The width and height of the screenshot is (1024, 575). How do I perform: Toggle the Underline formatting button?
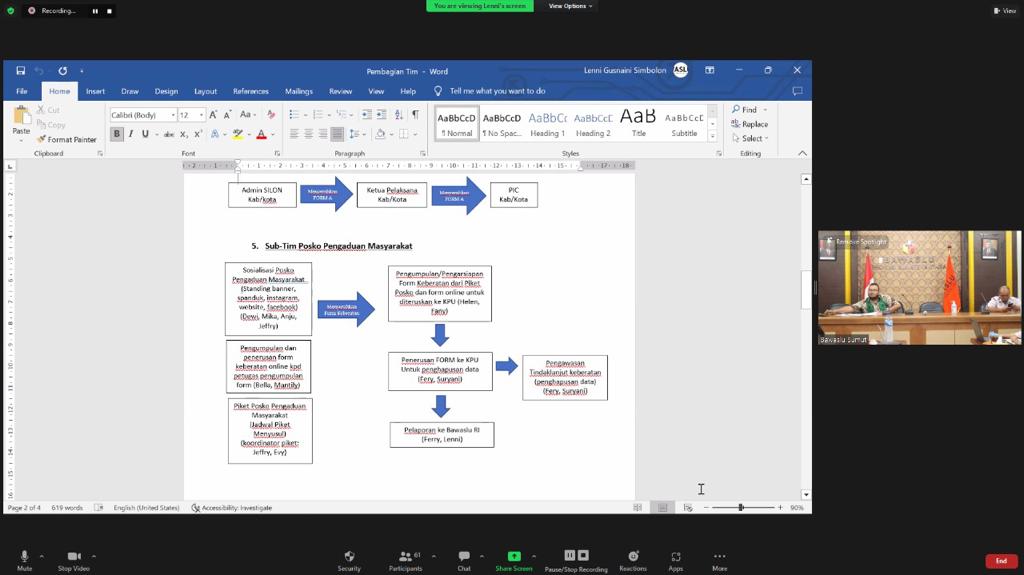coord(145,134)
